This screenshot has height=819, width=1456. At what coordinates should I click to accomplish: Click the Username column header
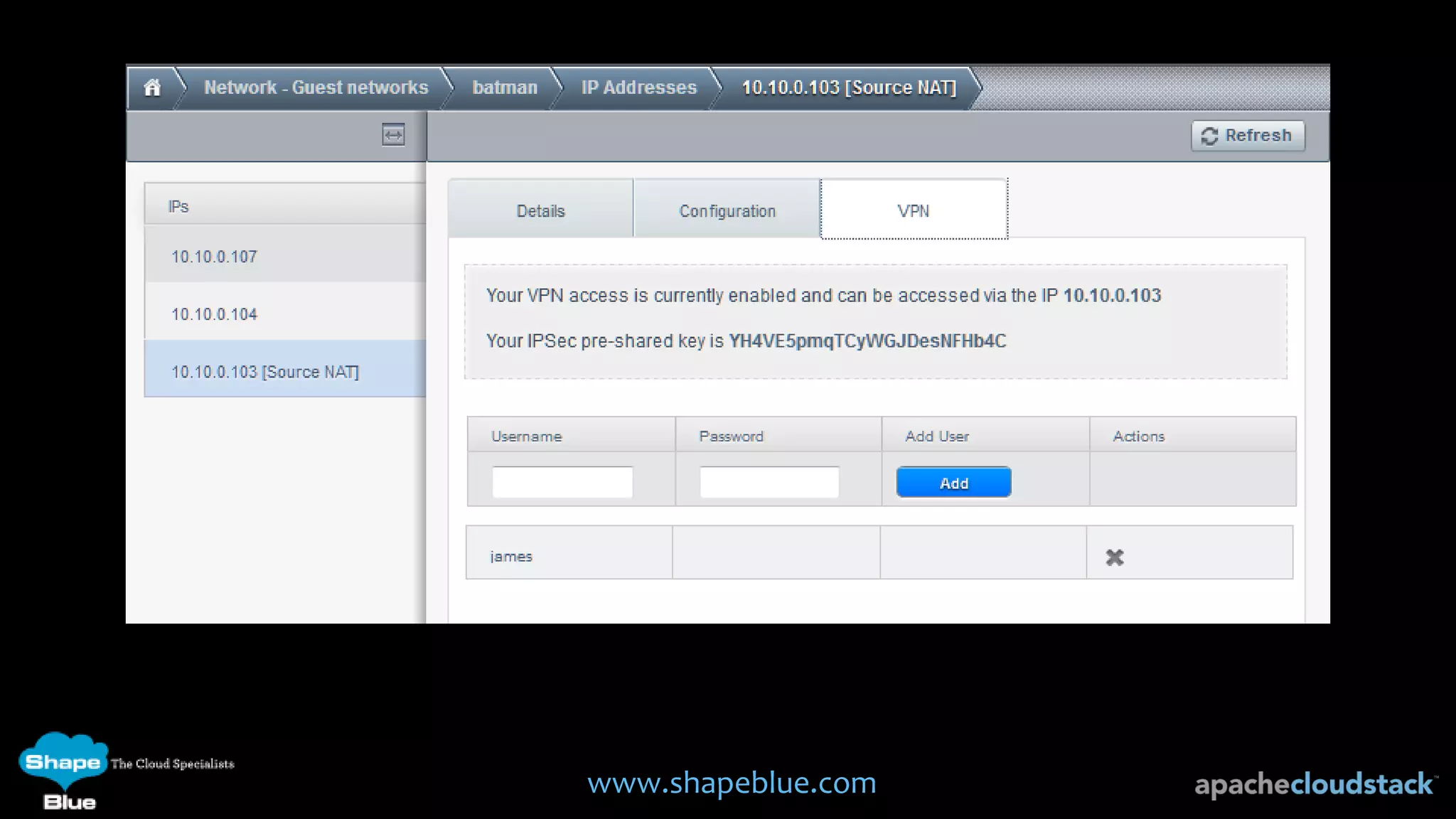point(571,435)
